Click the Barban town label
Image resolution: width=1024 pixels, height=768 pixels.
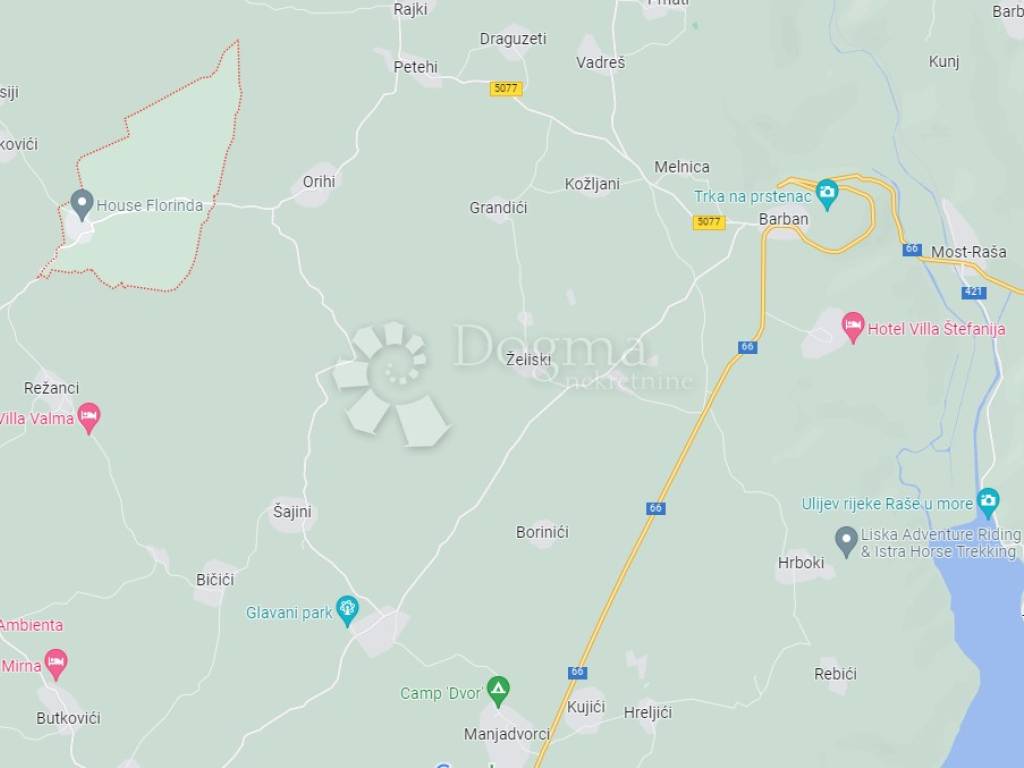[x=783, y=219]
